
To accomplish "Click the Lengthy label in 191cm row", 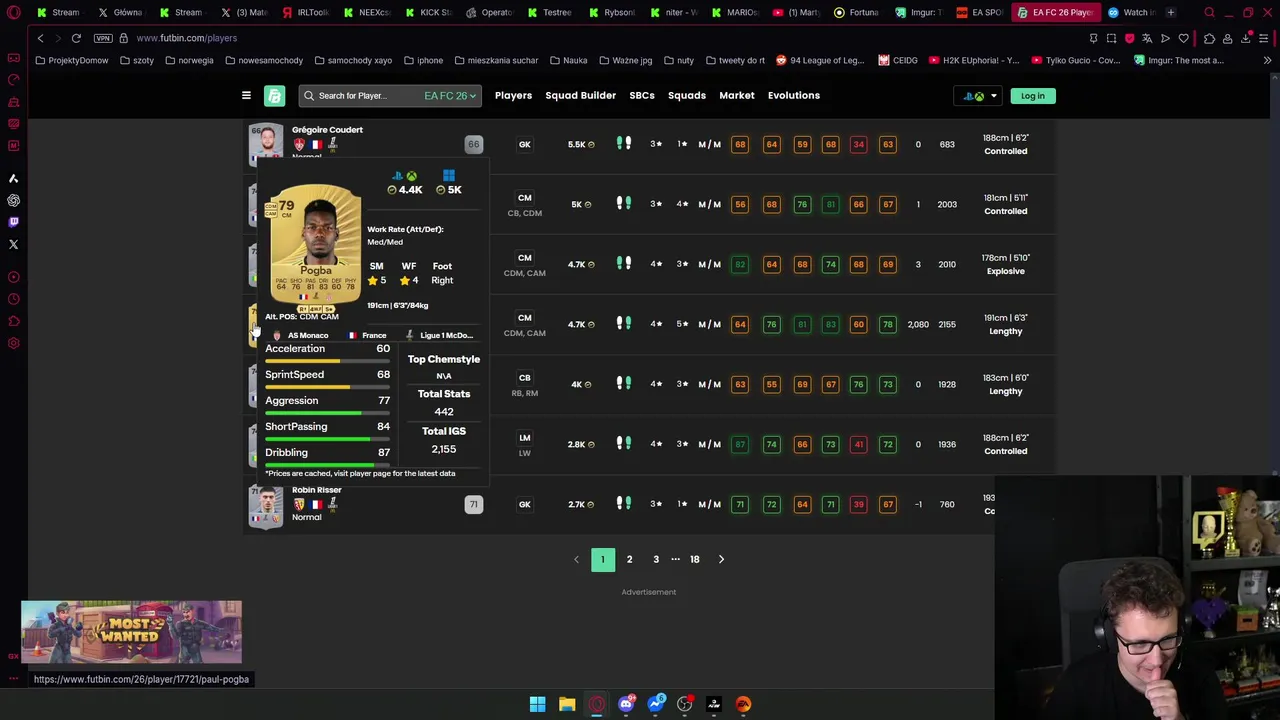I will pos(1005,331).
